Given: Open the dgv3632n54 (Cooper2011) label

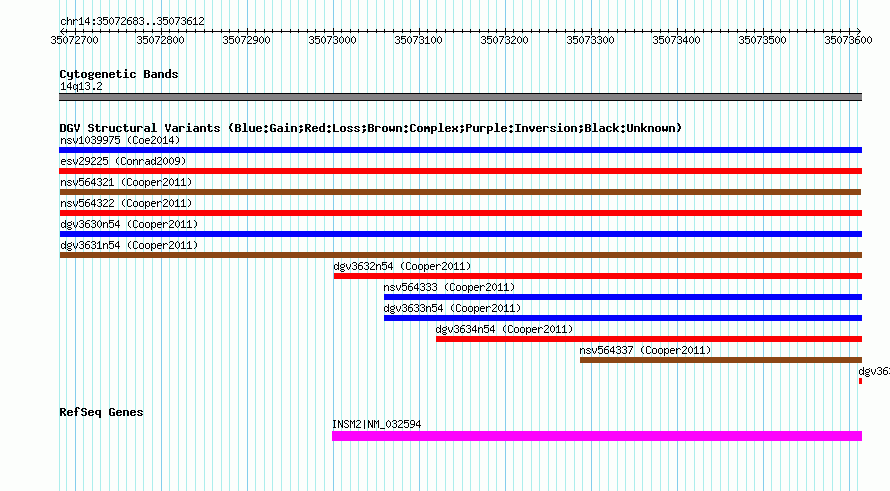Looking at the screenshot, I should 402,266.
